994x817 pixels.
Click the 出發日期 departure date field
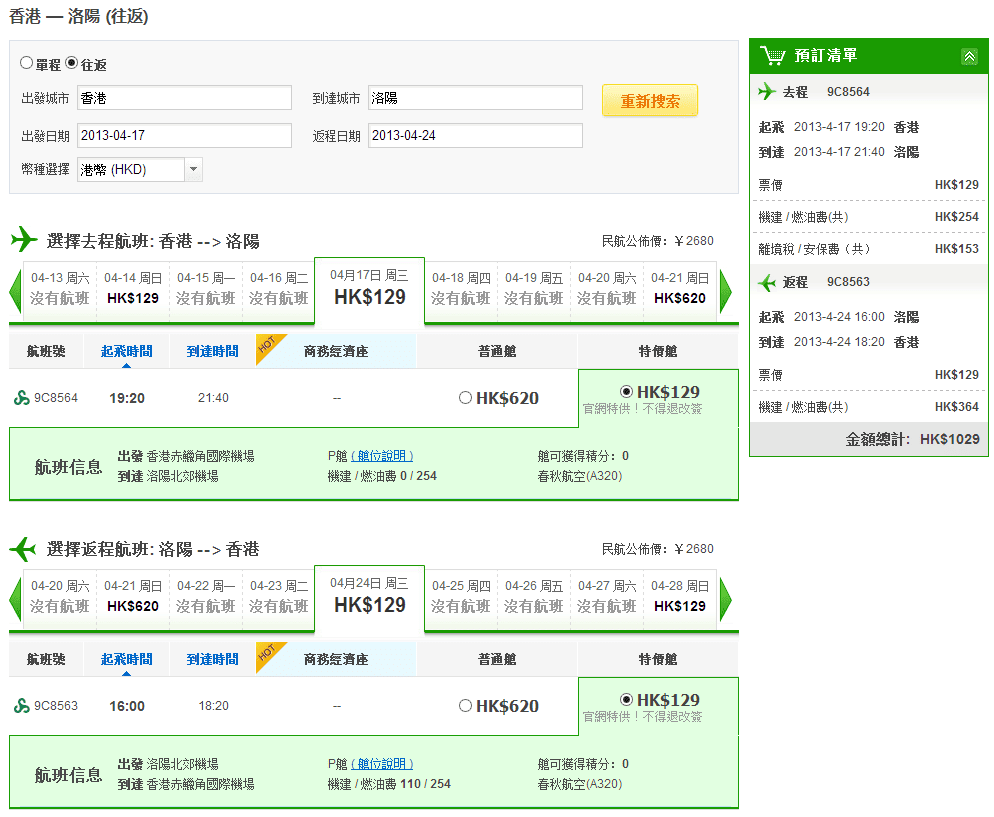coord(184,136)
